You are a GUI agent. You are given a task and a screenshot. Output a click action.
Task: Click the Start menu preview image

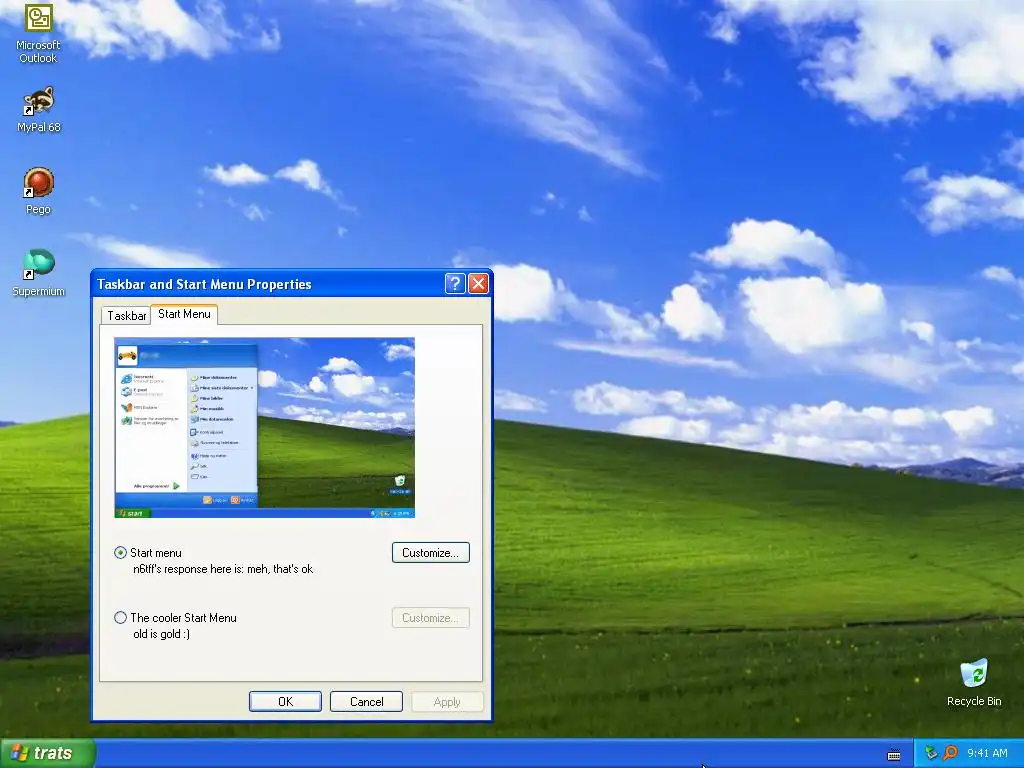tap(264, 428)
